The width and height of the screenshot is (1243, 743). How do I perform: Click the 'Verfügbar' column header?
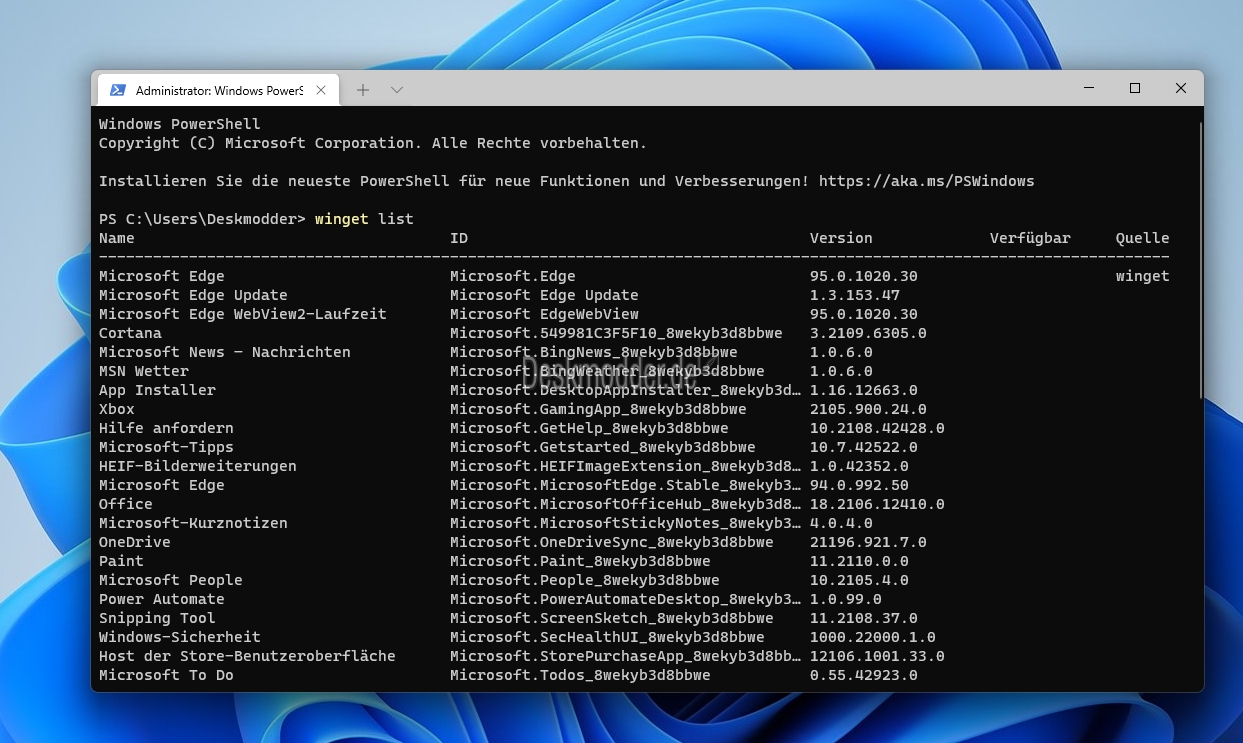[x=1030, y=238]
